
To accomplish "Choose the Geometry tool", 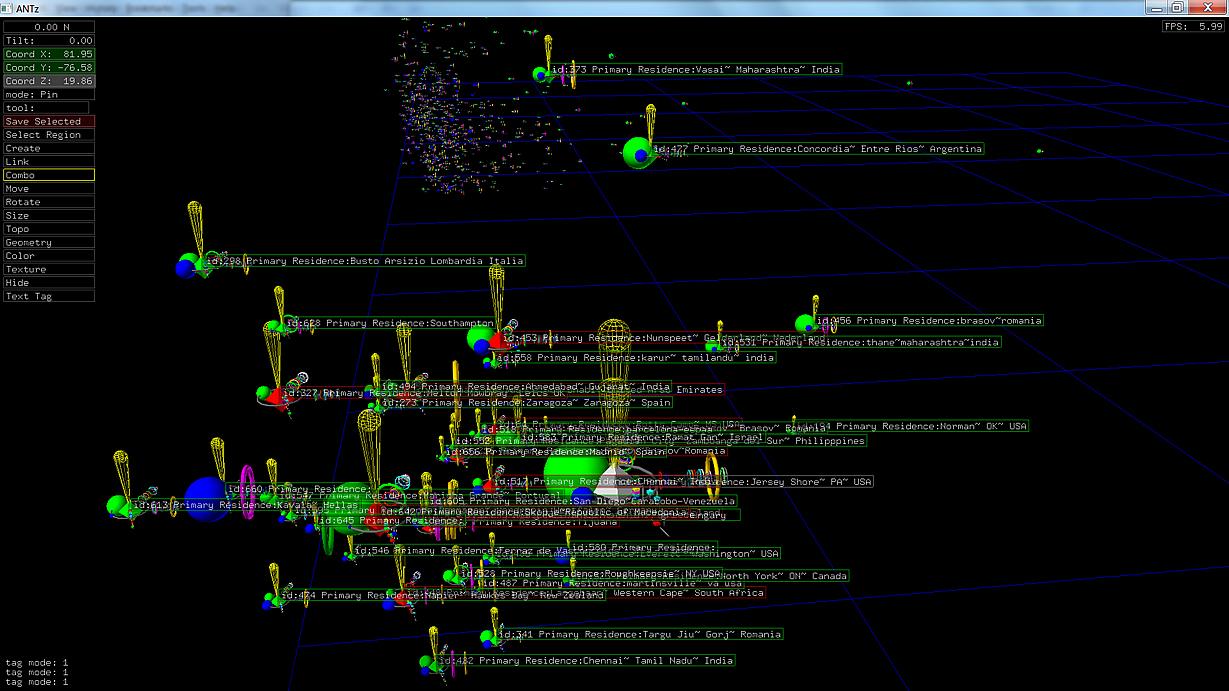I will point(48,243).
